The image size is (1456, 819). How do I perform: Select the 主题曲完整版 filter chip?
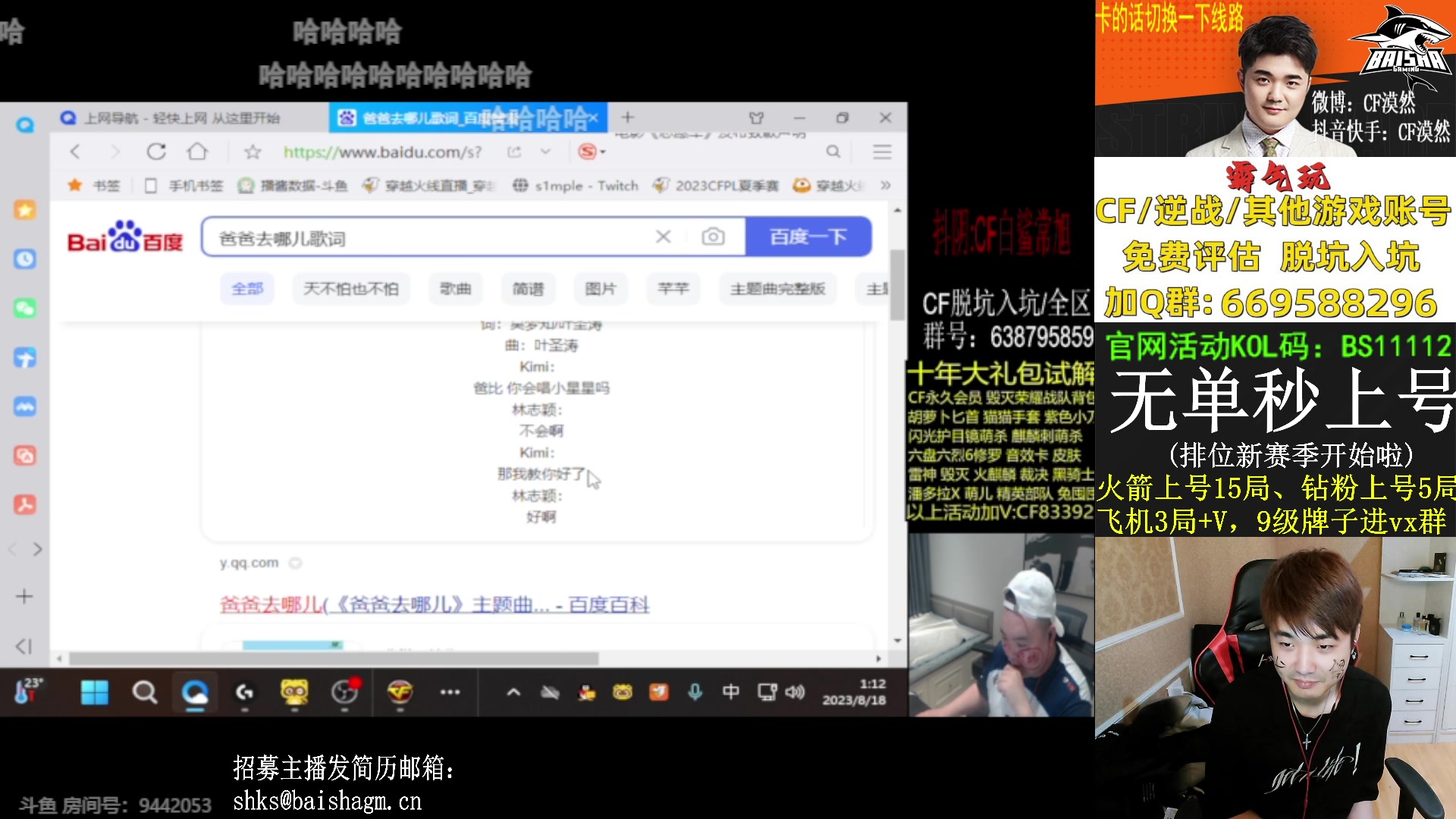click(778, 289)
